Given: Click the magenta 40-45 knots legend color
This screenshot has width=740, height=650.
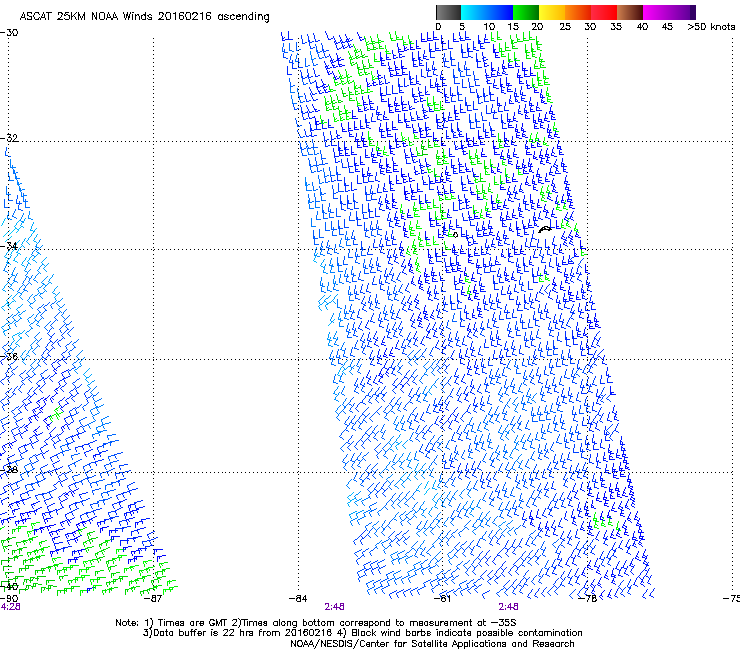Looking at the screenshot, I should pos(656,12).
